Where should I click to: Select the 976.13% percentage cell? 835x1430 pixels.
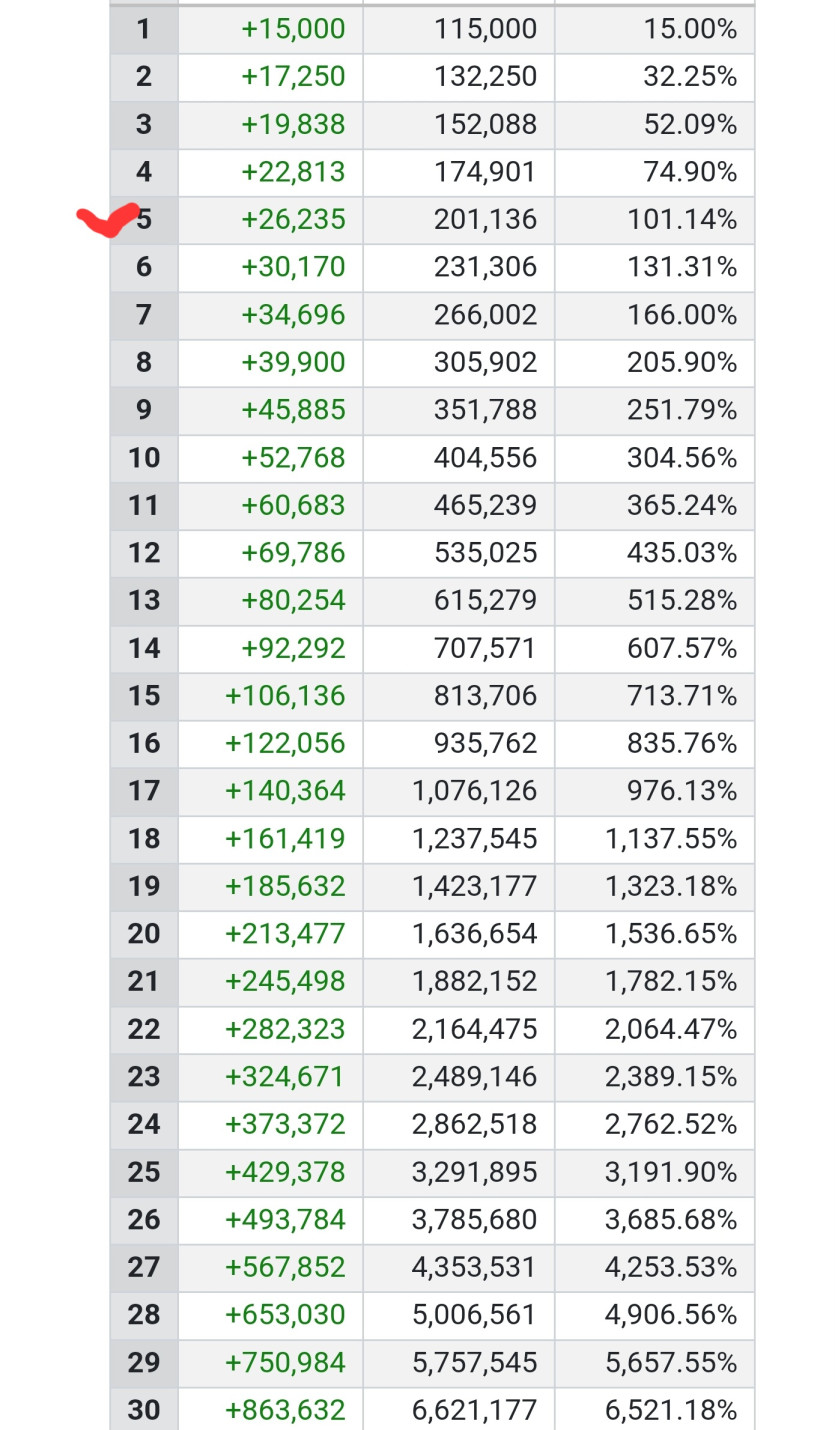[x=654, y=791]
